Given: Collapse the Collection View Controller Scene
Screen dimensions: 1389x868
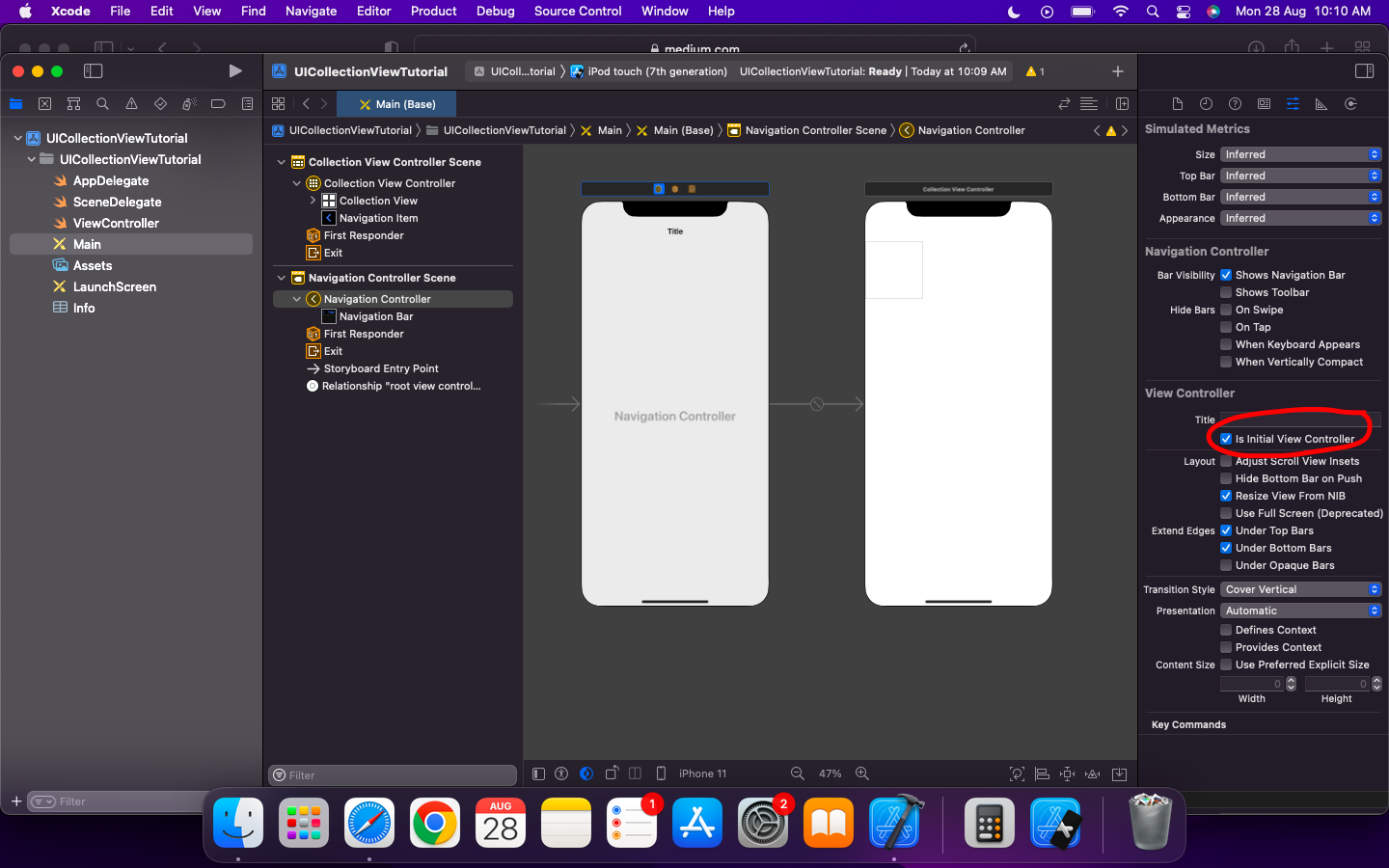Looking at the screenshot, I should coord(282,162).
